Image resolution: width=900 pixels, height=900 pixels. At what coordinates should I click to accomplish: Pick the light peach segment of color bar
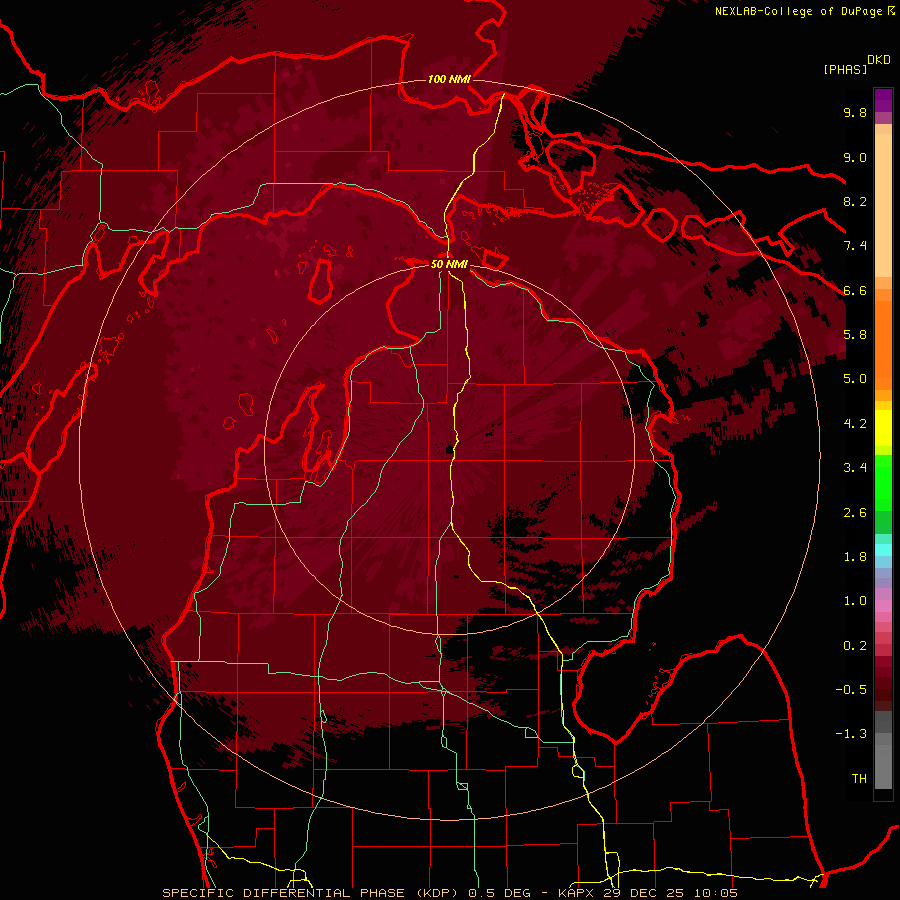[x=883, y=207]
